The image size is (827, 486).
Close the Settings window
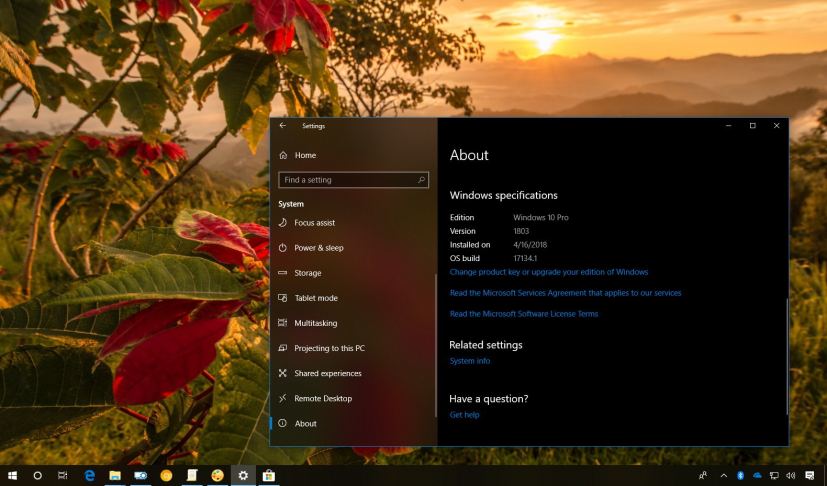[x=776, y=126]
